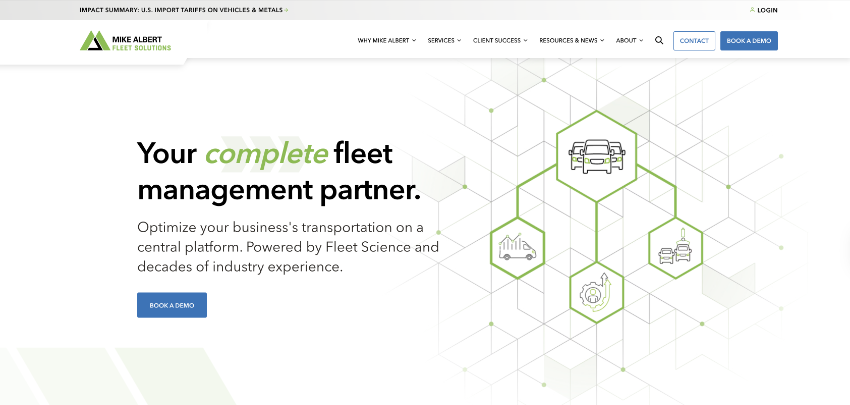
Task: Open the About menu
Action: (629, 41)
